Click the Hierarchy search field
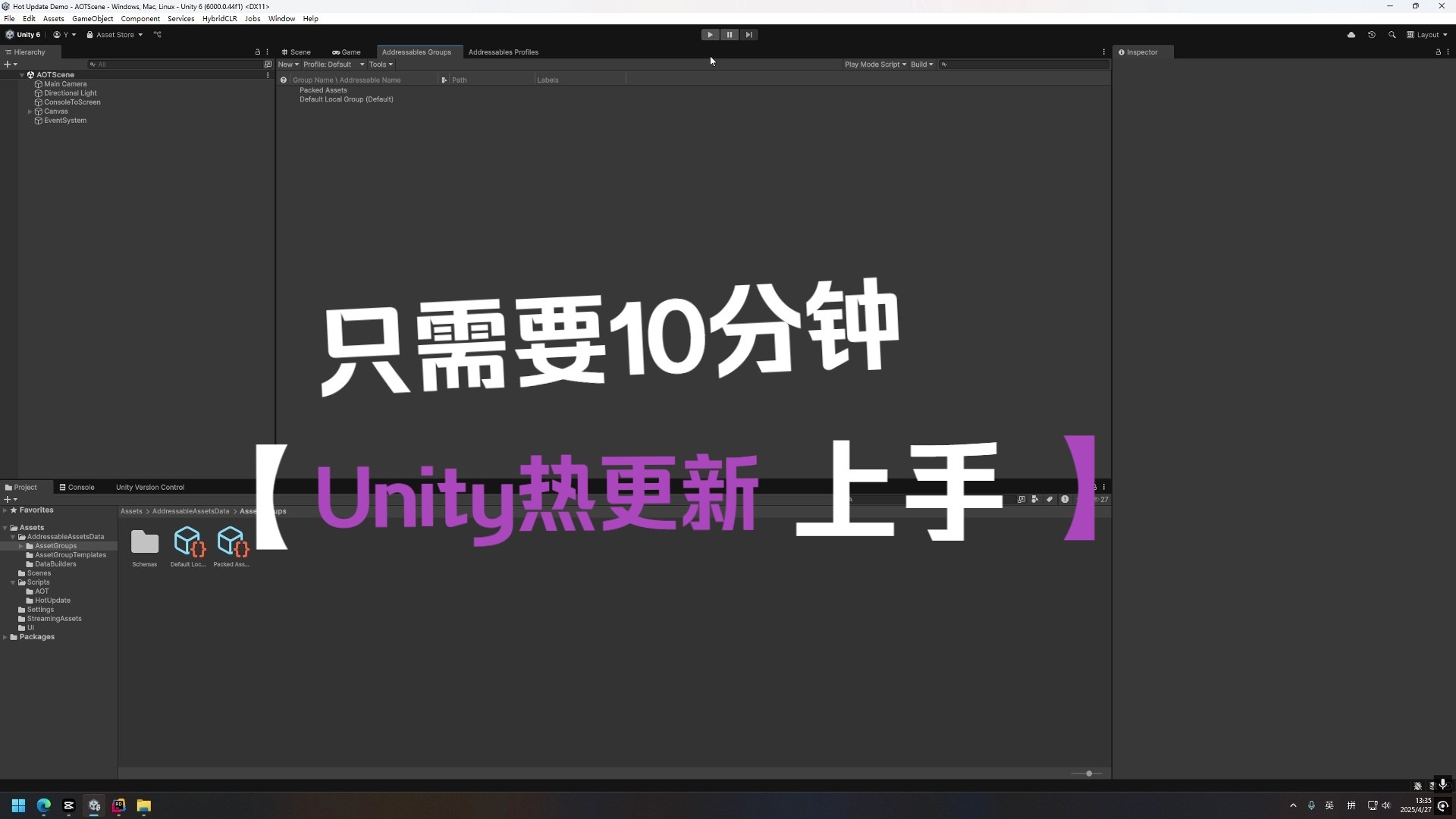1456x819 pixels. [x=174, y=64]
